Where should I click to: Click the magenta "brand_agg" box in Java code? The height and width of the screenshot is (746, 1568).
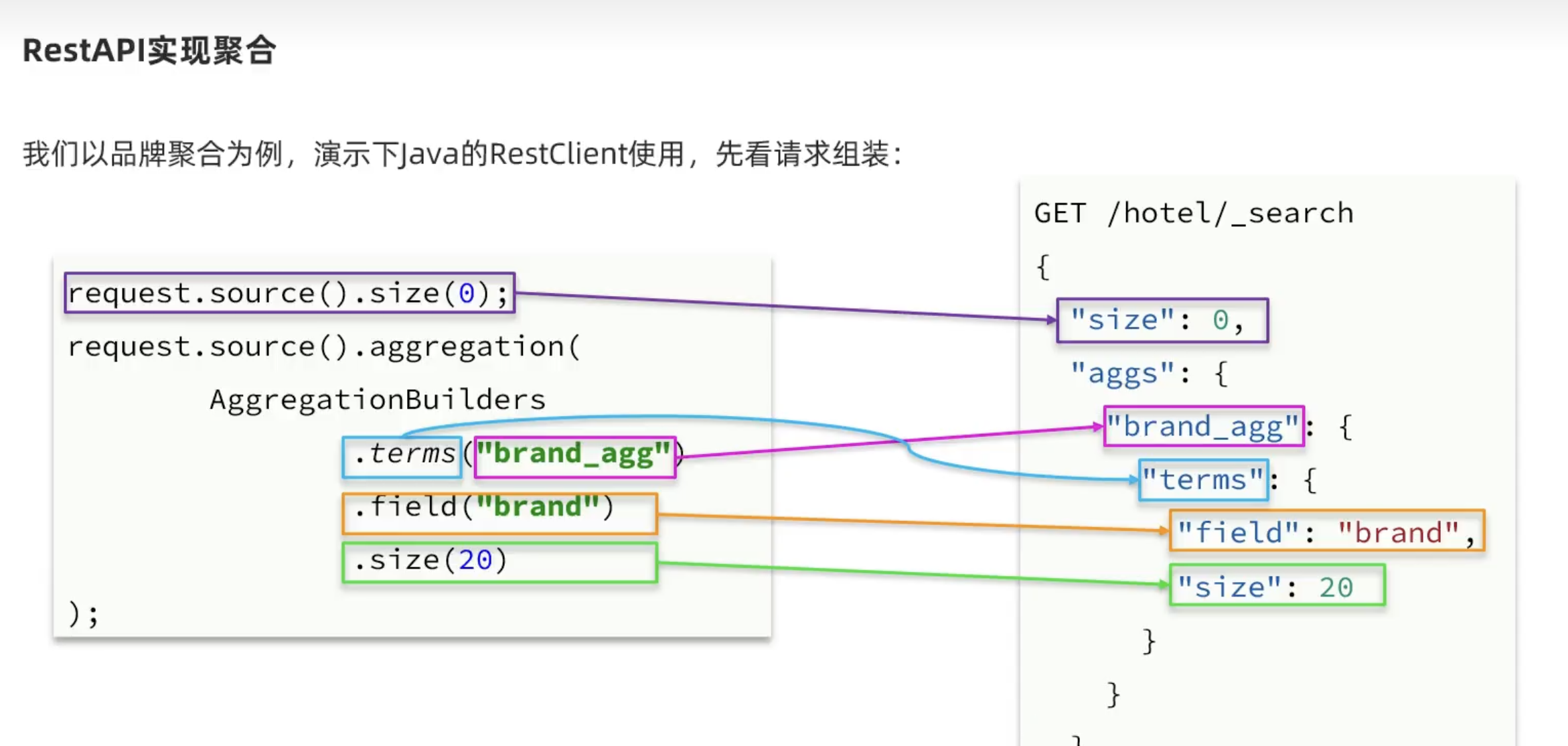(x=574, y=457)
